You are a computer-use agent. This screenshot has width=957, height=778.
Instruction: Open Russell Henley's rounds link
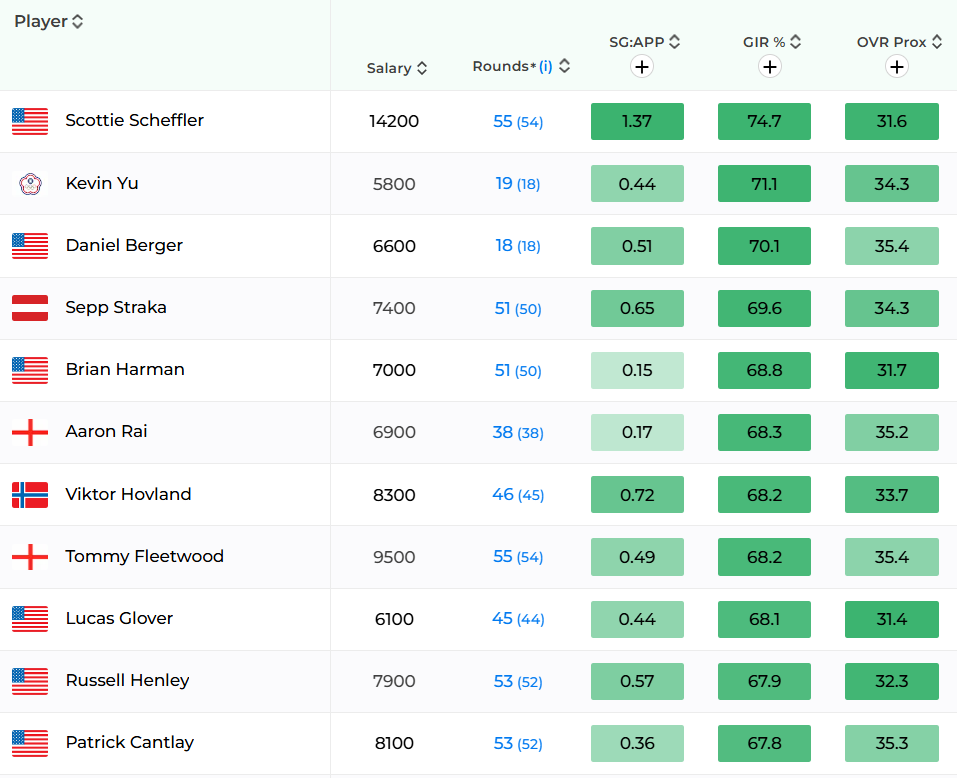[518, 682]
